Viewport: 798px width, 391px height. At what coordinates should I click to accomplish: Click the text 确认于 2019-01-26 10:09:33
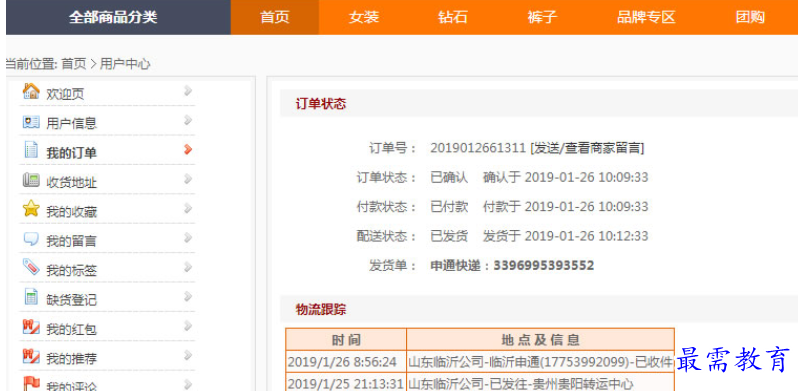[x=565, y=177]
